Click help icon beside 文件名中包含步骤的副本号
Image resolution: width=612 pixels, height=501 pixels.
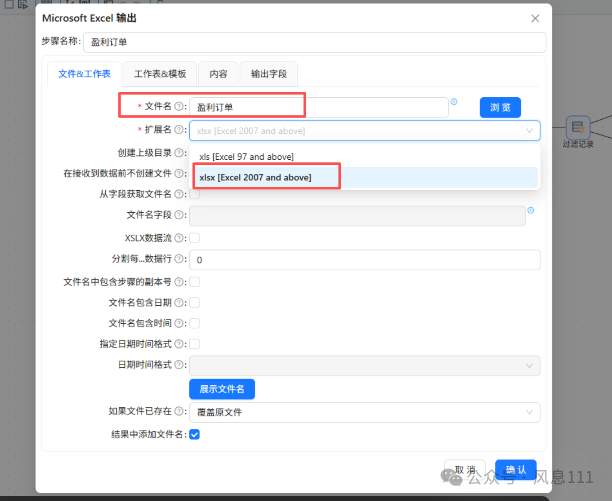pos(178,282)
